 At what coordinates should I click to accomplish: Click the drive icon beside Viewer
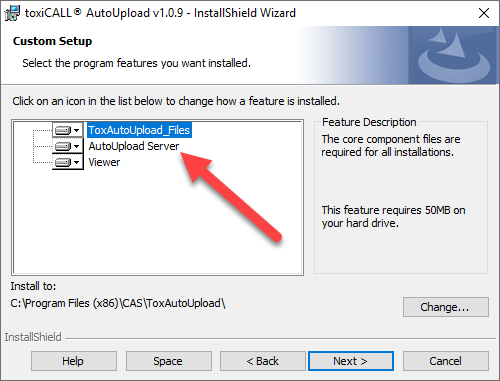point(63,162)
